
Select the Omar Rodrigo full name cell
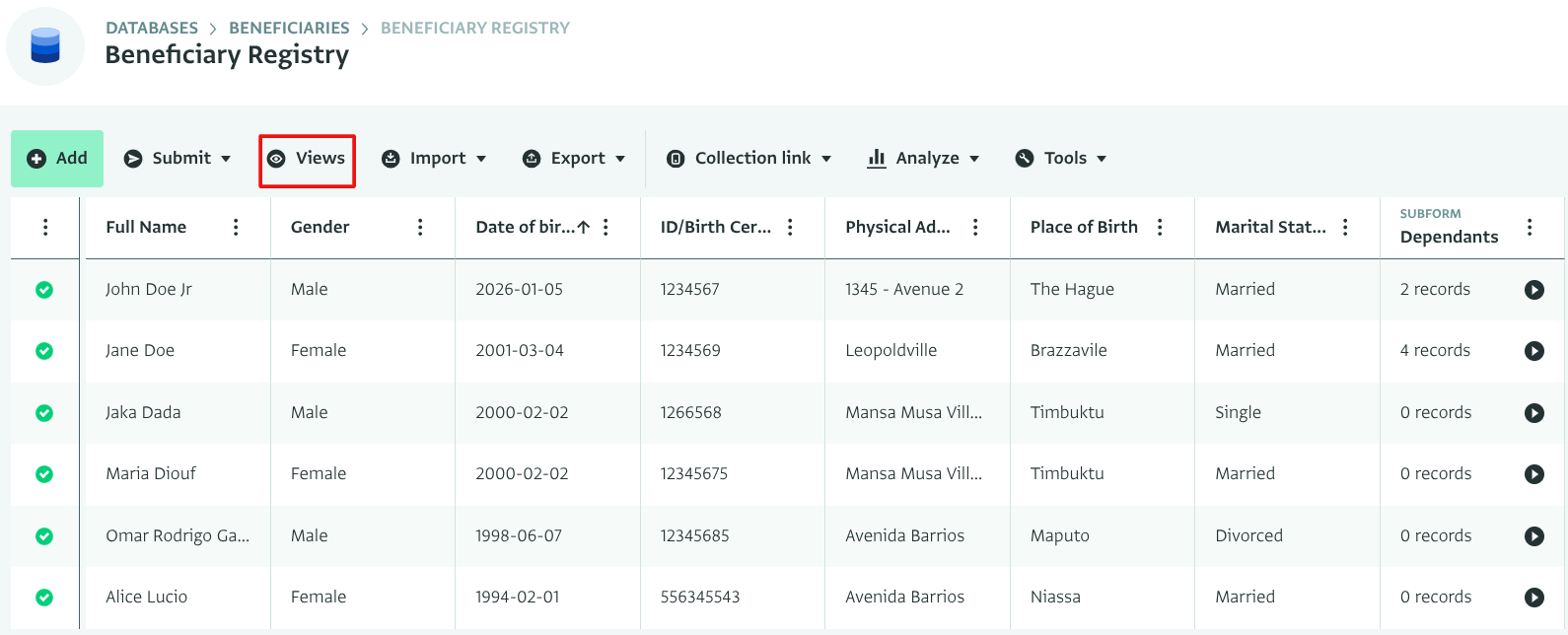tap(178, 535)
